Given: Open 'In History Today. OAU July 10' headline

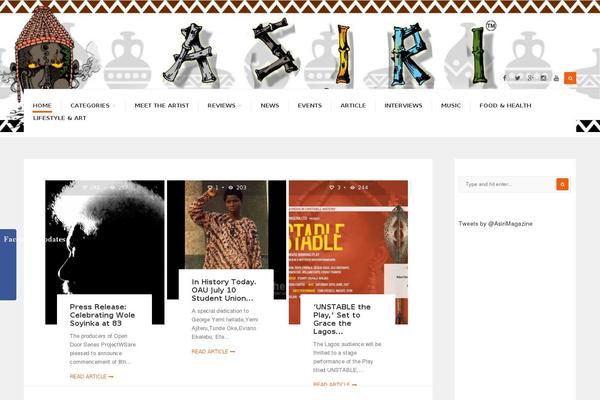Looking at the screenshot, I should pyautogui.click(x=224, y=290).
